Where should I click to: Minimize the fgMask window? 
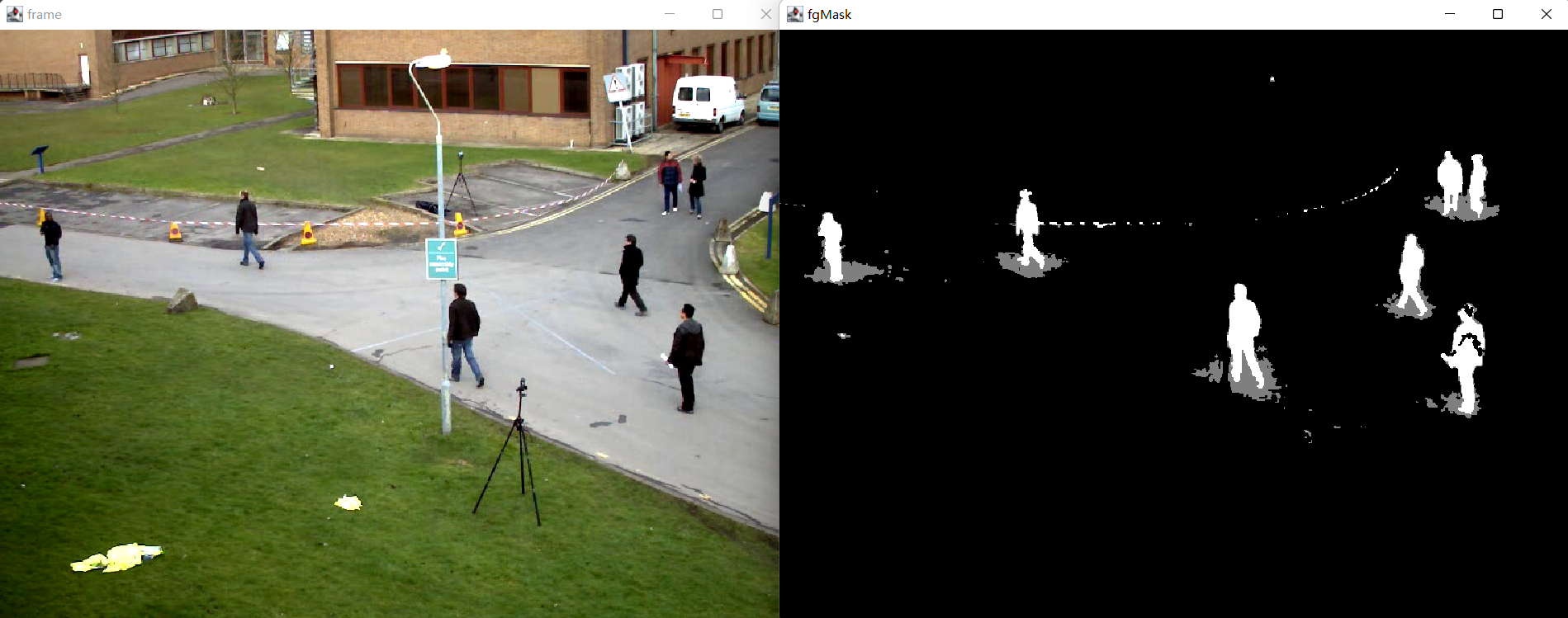1450,14
